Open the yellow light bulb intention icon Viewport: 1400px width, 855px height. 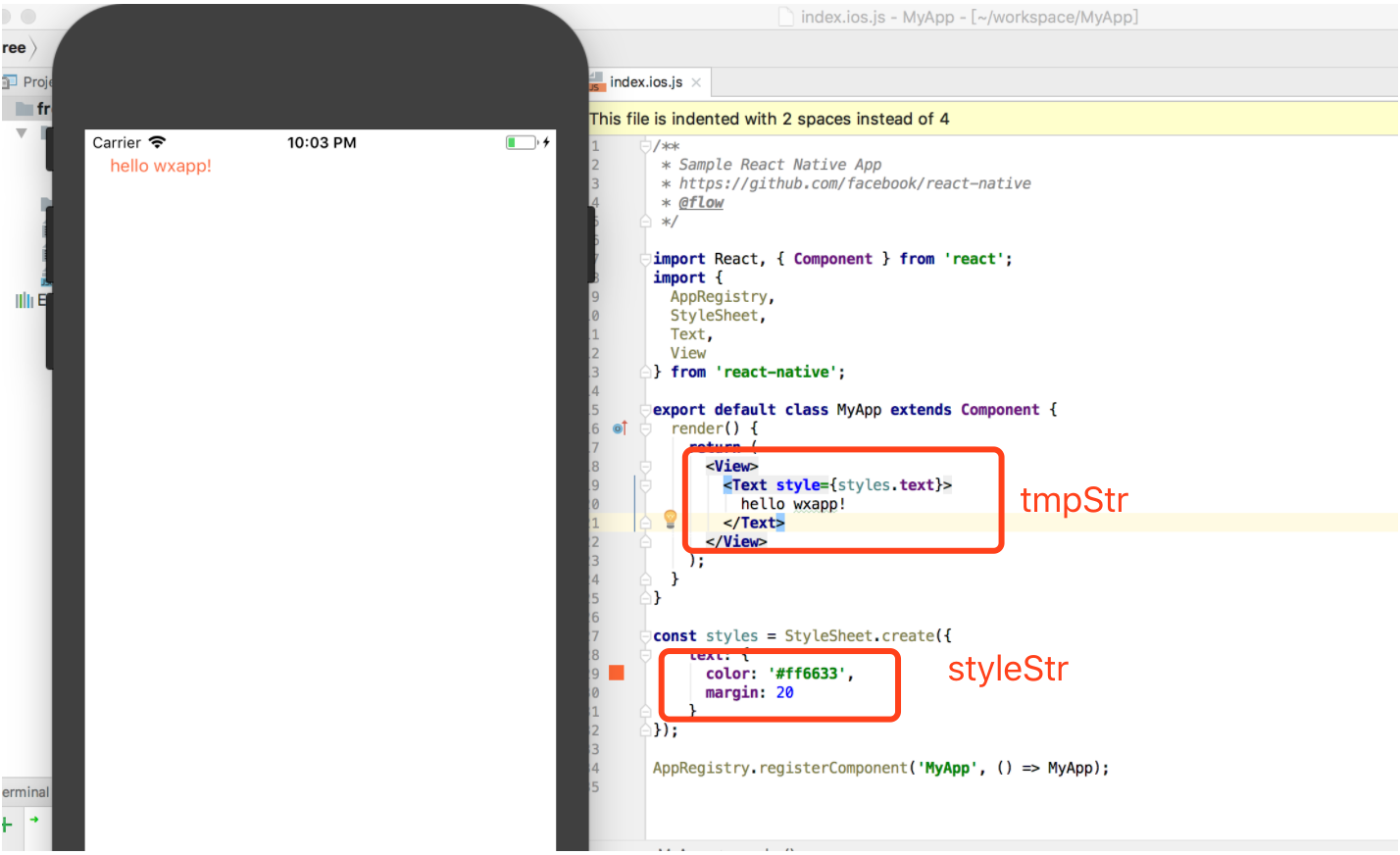pyautogui.click(x=671, y=518)
